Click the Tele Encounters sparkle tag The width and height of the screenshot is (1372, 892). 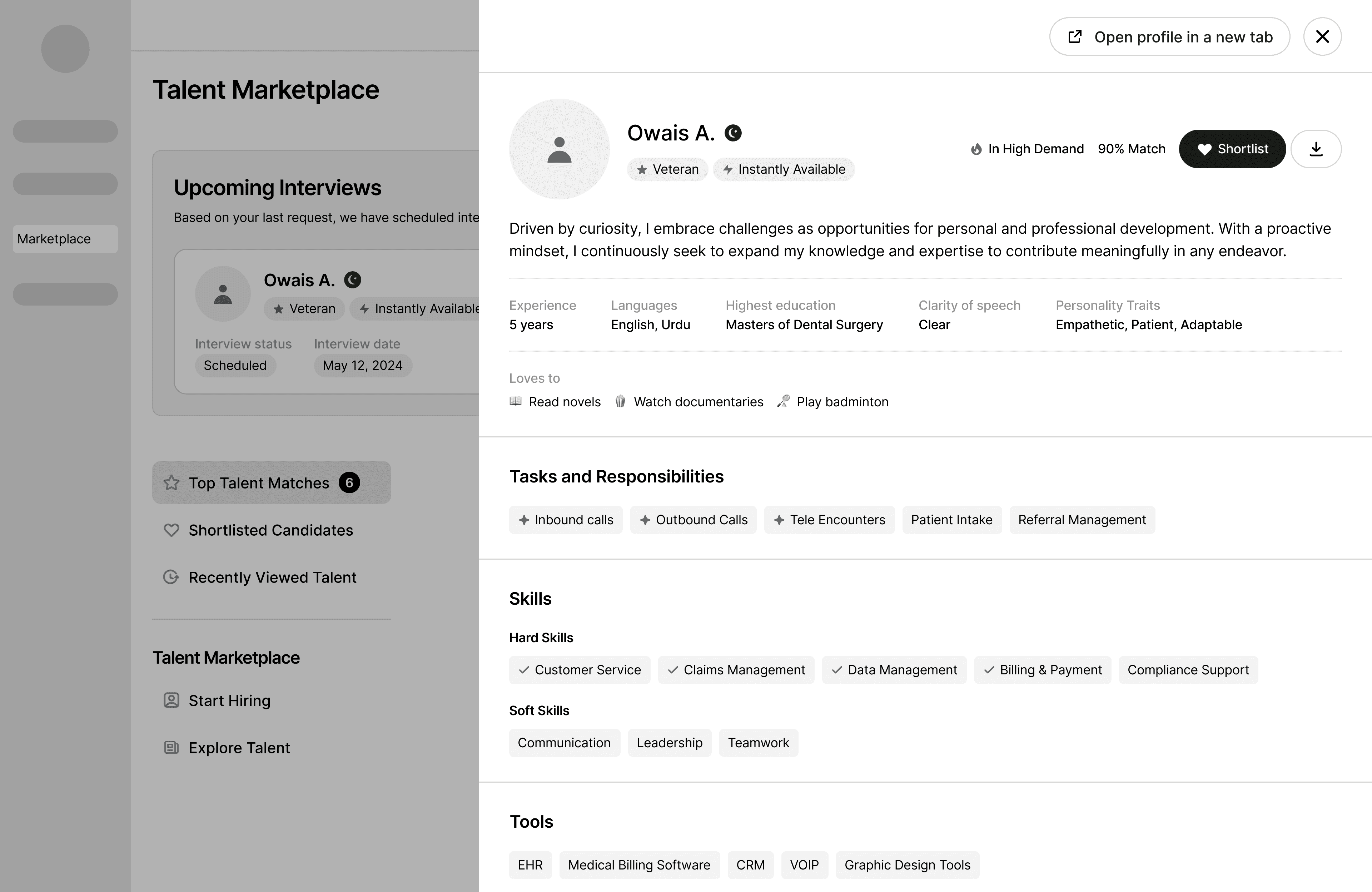point(829,520)
